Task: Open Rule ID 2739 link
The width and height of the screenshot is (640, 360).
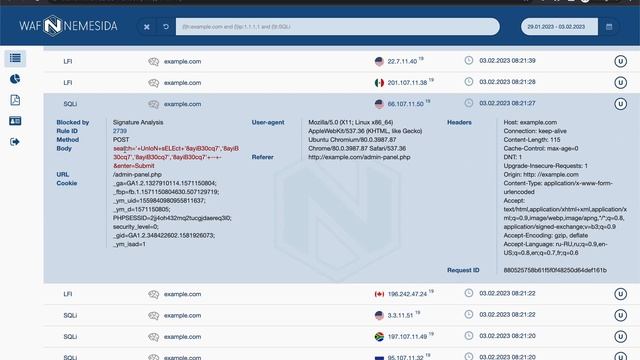Action: [120, 131]
